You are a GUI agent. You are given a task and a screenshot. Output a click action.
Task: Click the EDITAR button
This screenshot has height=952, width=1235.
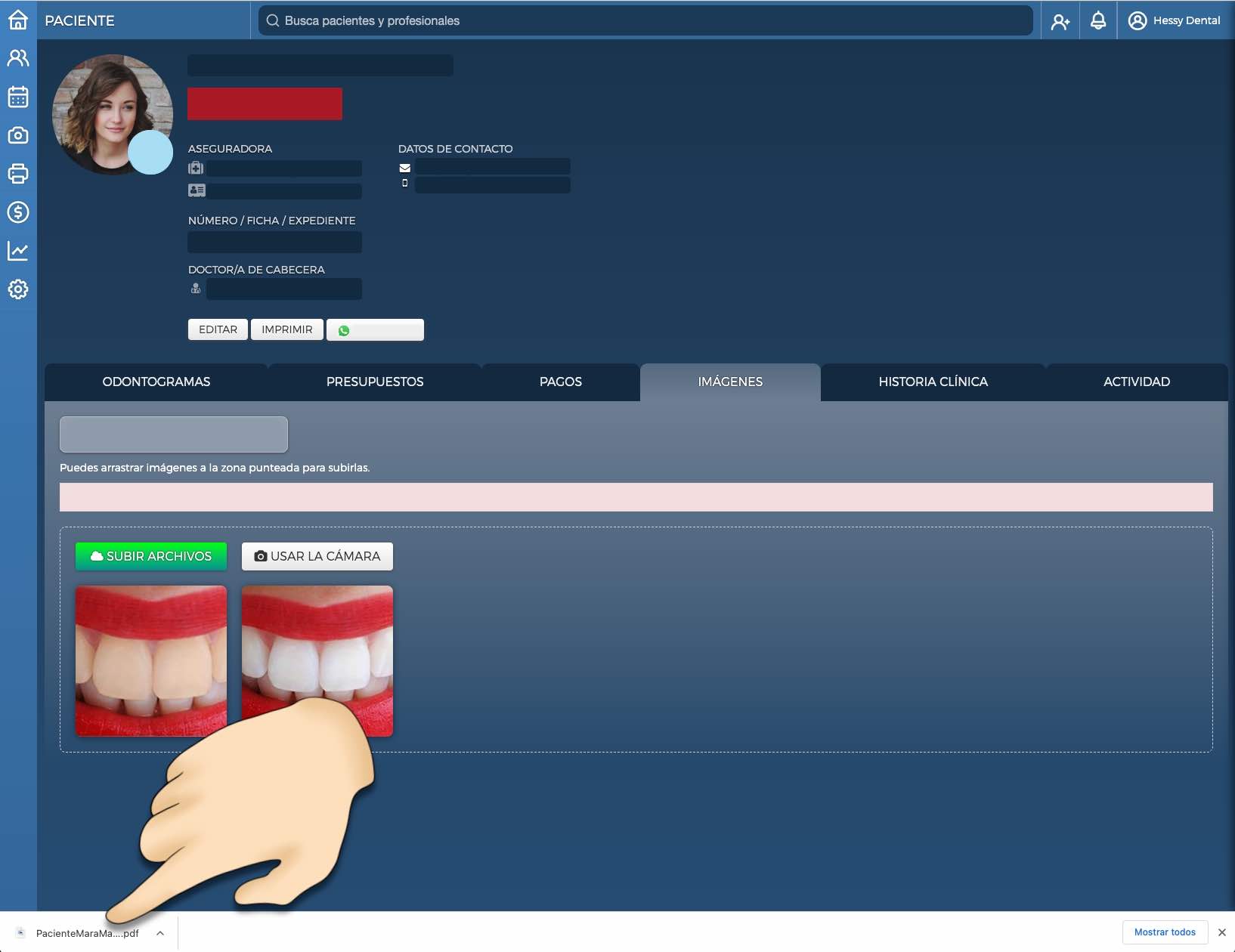(218, 329)
